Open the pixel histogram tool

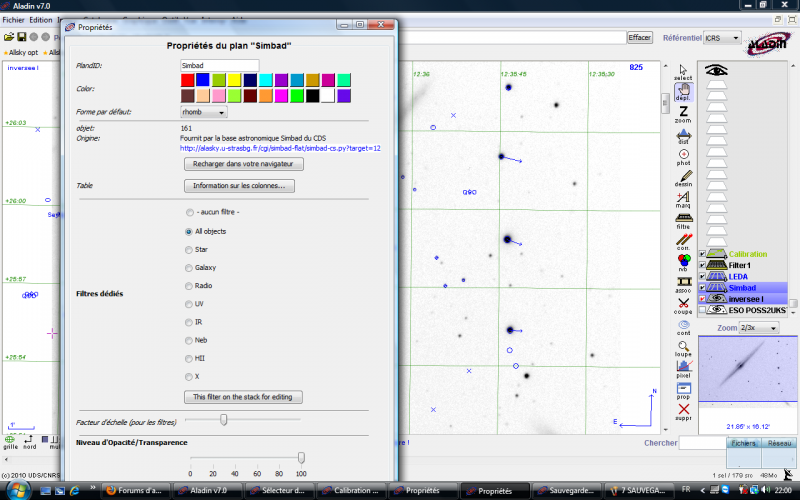683,369
